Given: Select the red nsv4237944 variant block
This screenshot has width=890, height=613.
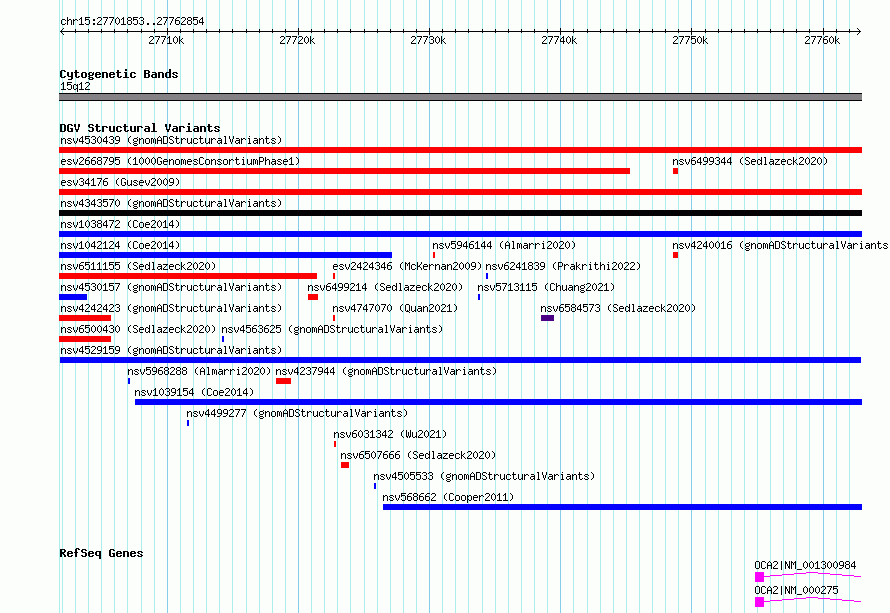Looking at the screenshot, I should point(283,381).
